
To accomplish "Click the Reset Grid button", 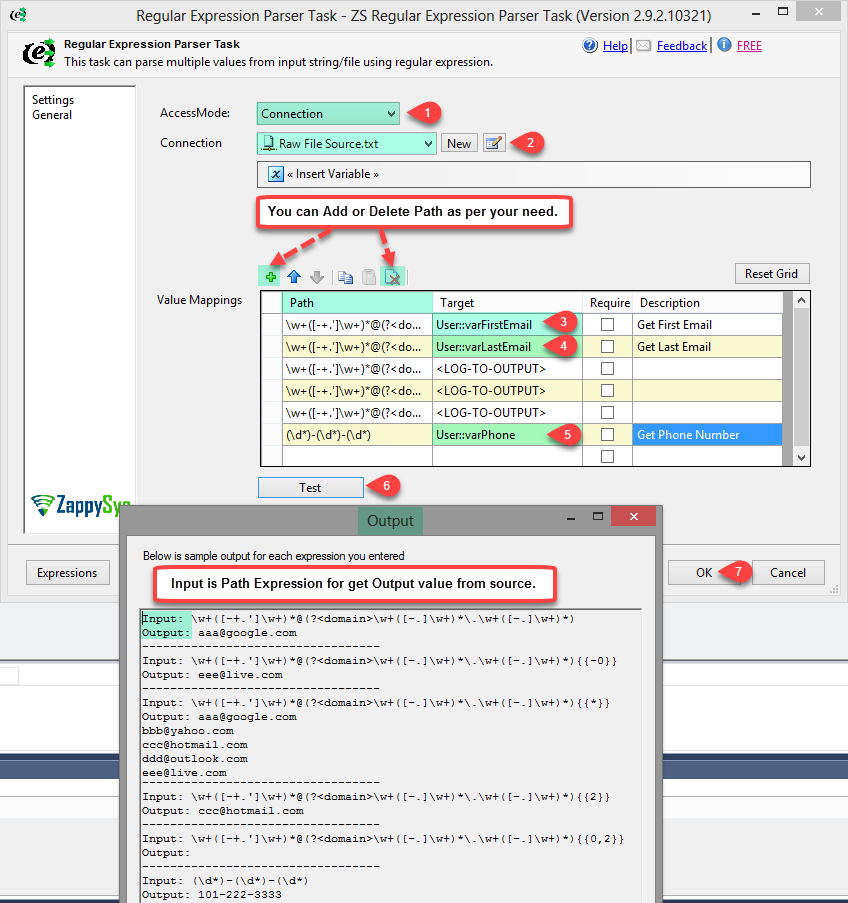I will (x=771, y=274).
